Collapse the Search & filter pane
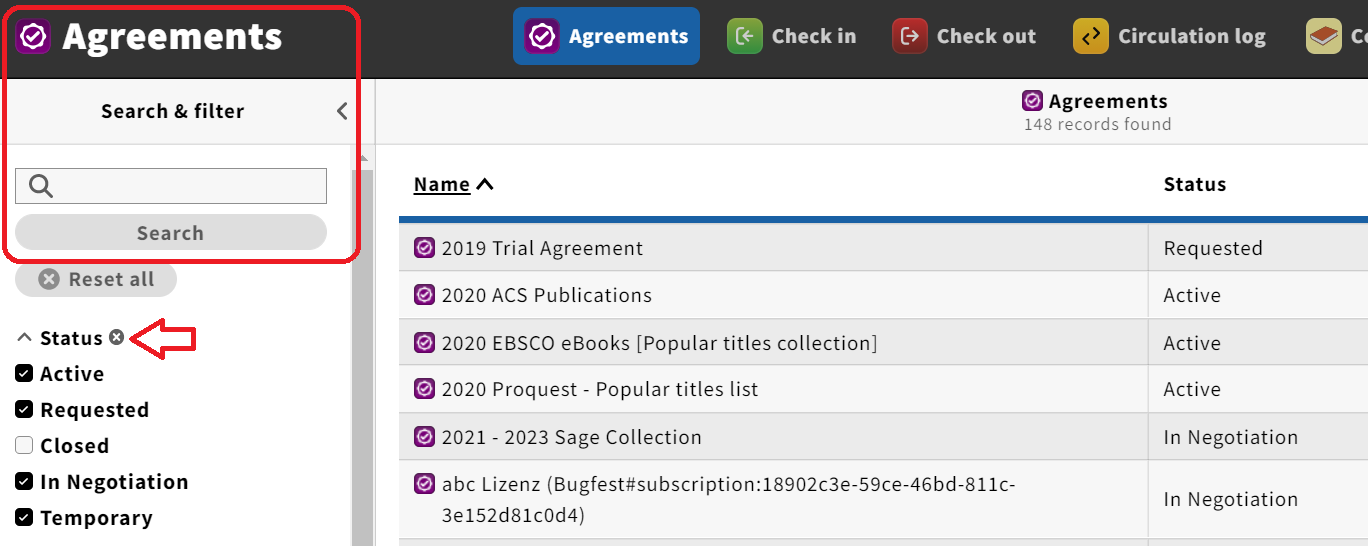1368x546 pixels. (x=342, y=111)
